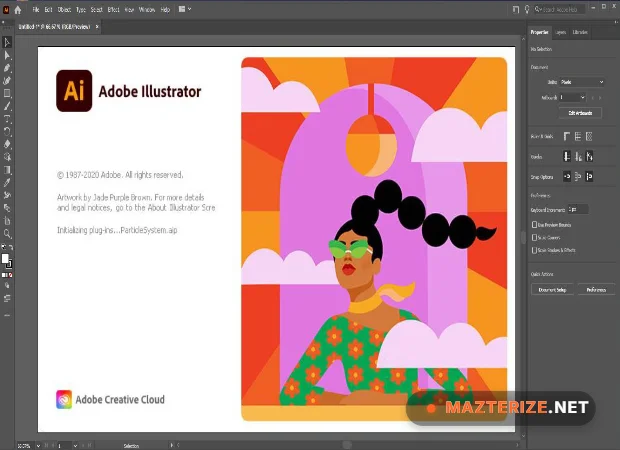Click the Stroke swatch in toolbar

[9, 264]
